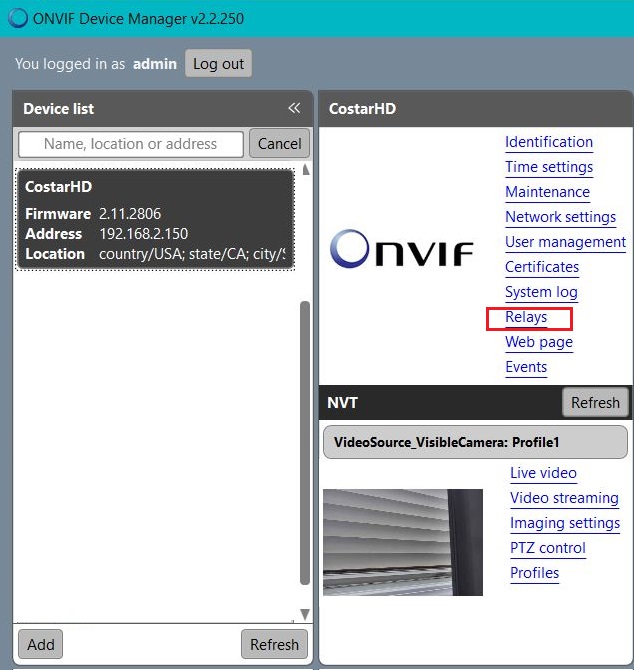The height and width of the screenshot is (670, 634).
Task: Select the CostarHD device entry
Action: (x=155, y=220)
